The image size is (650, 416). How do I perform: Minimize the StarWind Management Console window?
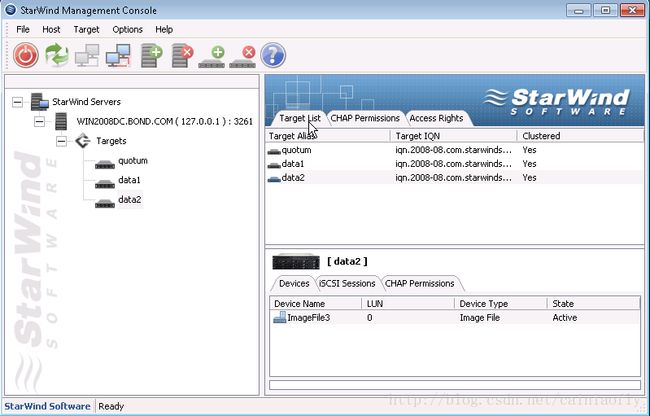tap(579, 11)
